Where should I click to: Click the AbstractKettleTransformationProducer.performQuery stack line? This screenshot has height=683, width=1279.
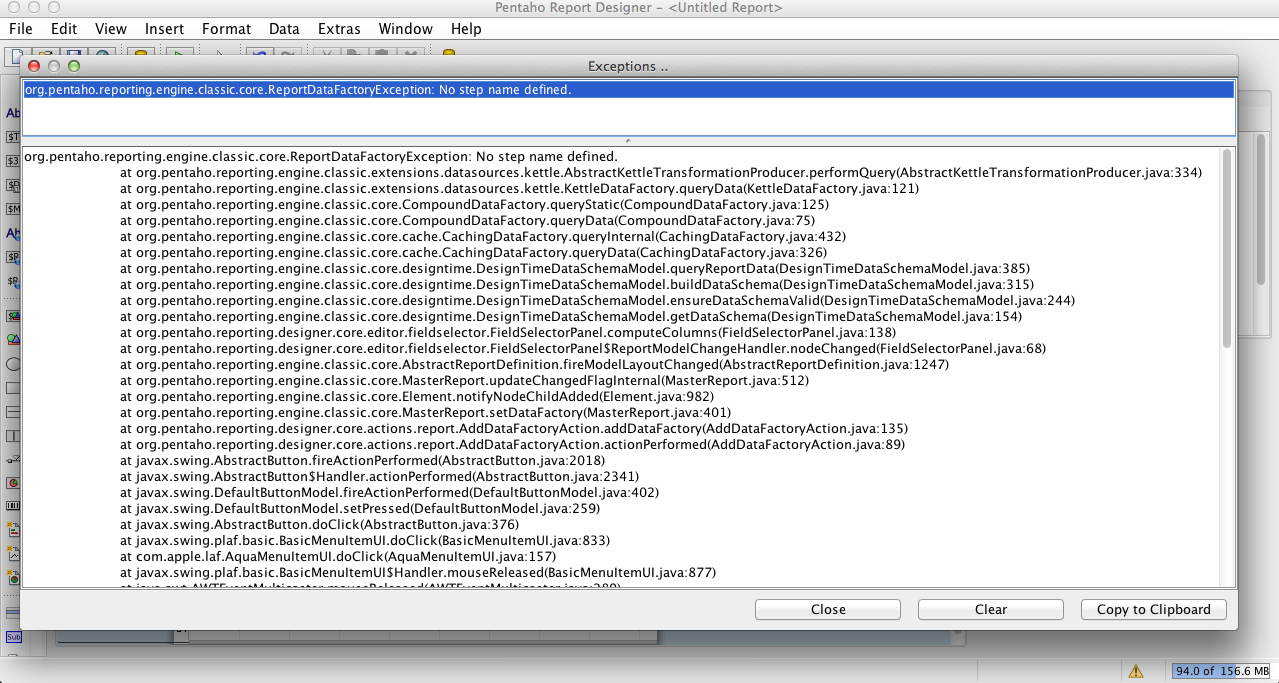661,172
